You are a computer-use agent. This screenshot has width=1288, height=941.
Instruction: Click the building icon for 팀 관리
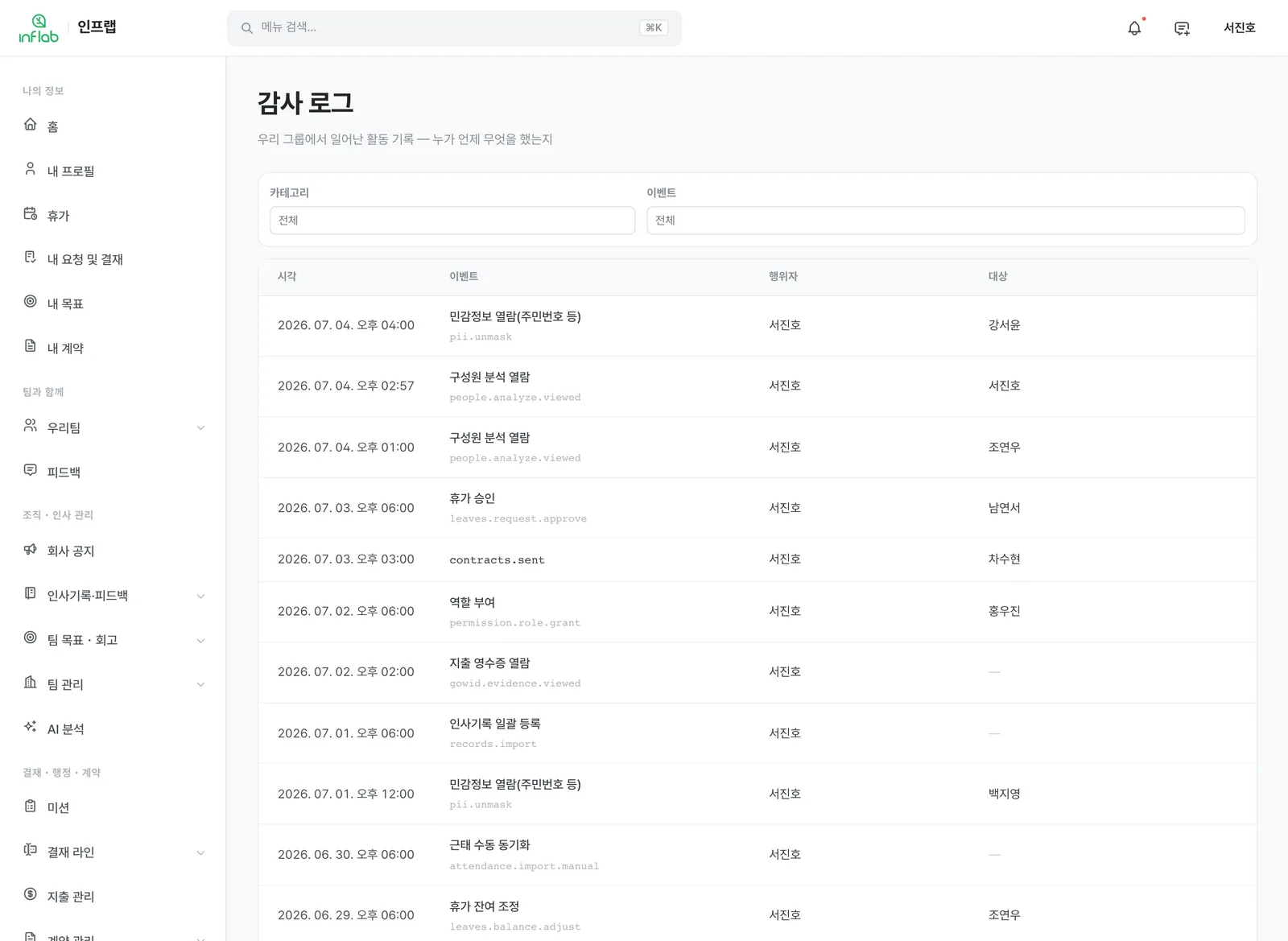[x=31, y=683]
